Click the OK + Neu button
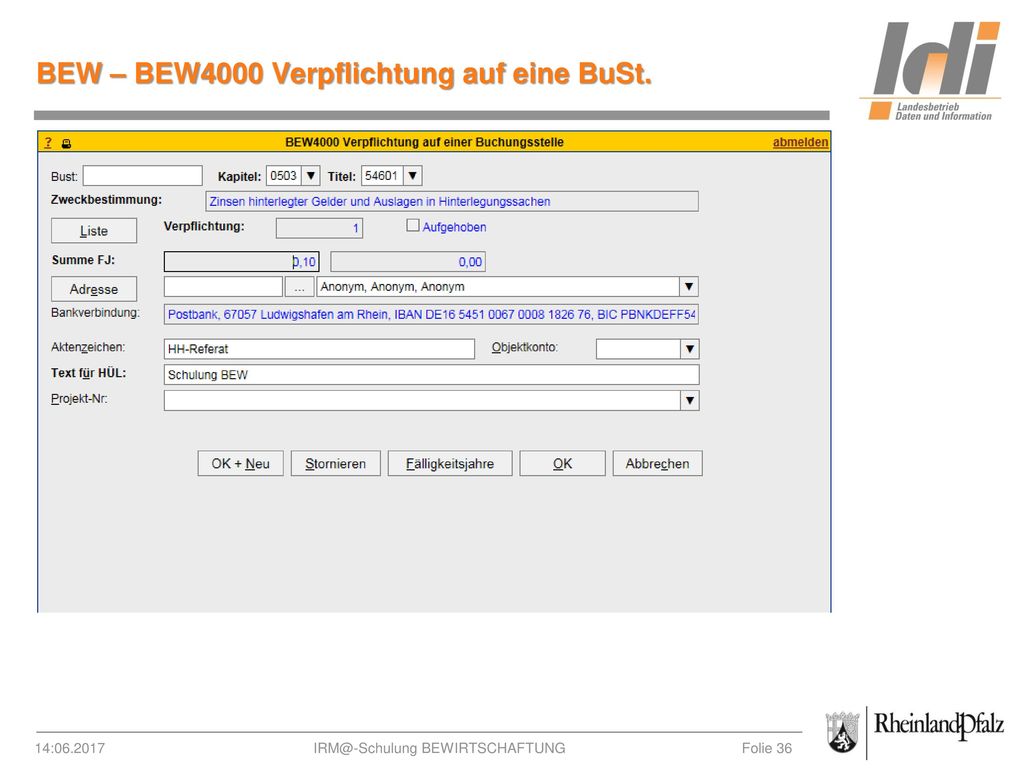 pos(240,464)
